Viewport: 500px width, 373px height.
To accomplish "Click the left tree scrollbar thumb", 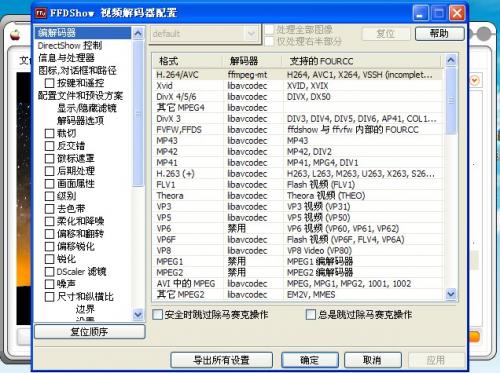I will pos(138,113).
